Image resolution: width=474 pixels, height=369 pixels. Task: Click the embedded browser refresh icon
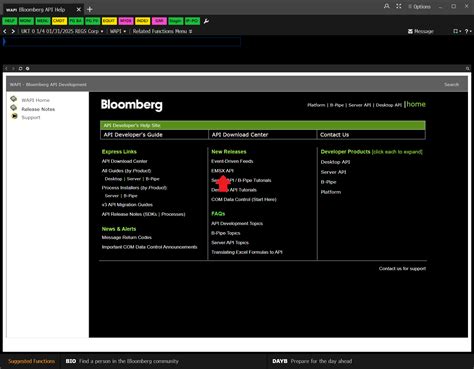[20, 68]
